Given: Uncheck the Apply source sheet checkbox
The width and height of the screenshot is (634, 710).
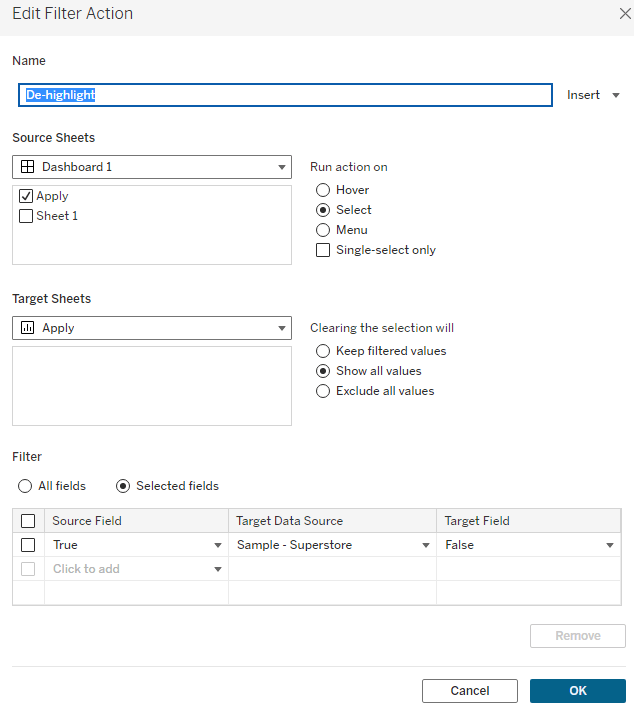Looking at the screenshot, I should (27, 196).
